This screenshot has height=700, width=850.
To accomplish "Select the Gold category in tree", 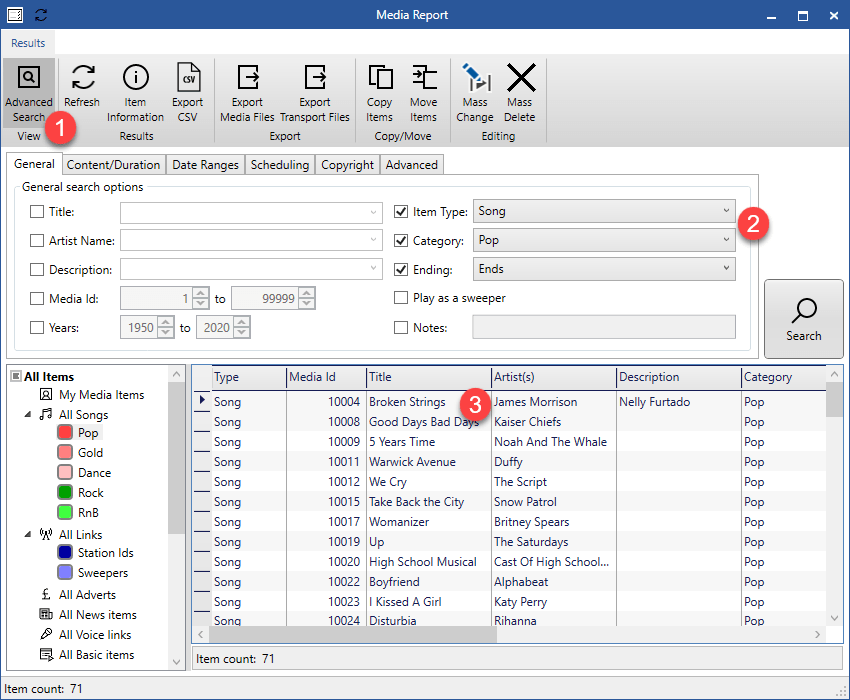I will [90, 453].
